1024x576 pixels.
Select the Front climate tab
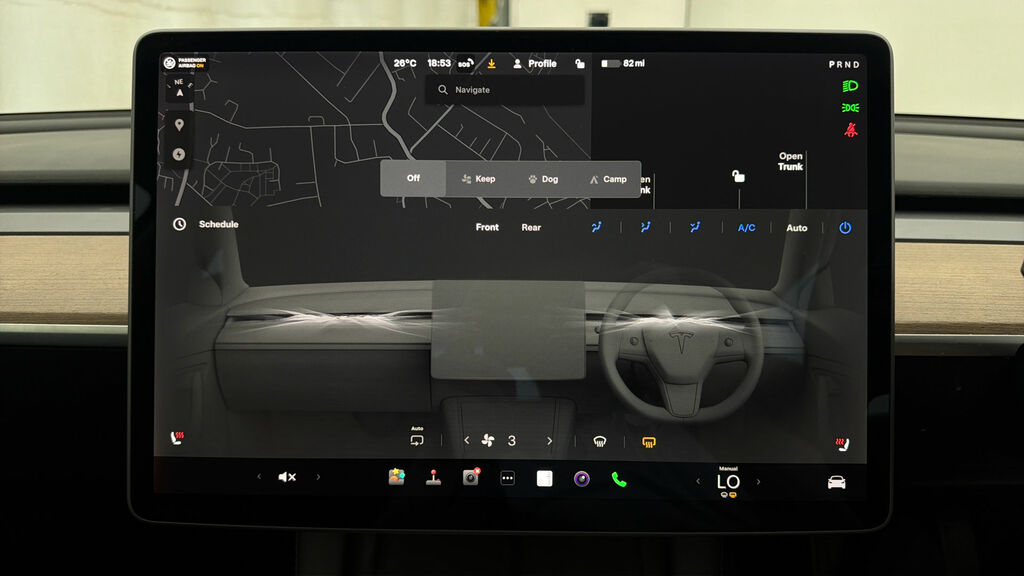(x=487, y=227)
